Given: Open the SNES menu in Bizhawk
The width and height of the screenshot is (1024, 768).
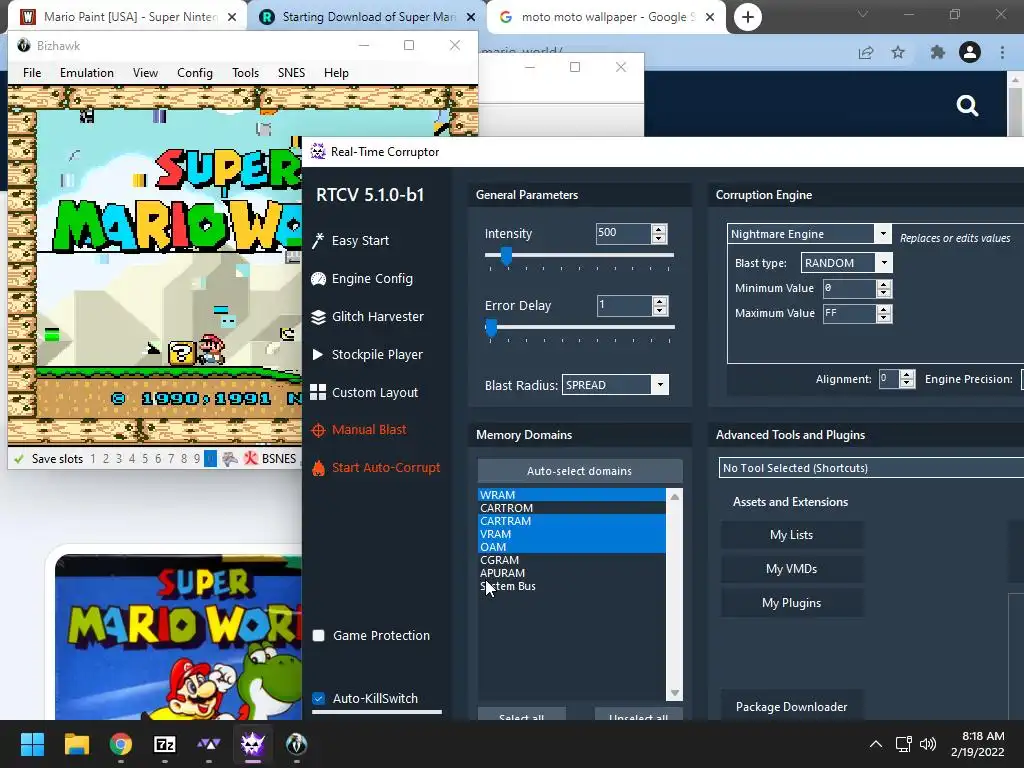Looking at the screenshot, I should (291, 72).
